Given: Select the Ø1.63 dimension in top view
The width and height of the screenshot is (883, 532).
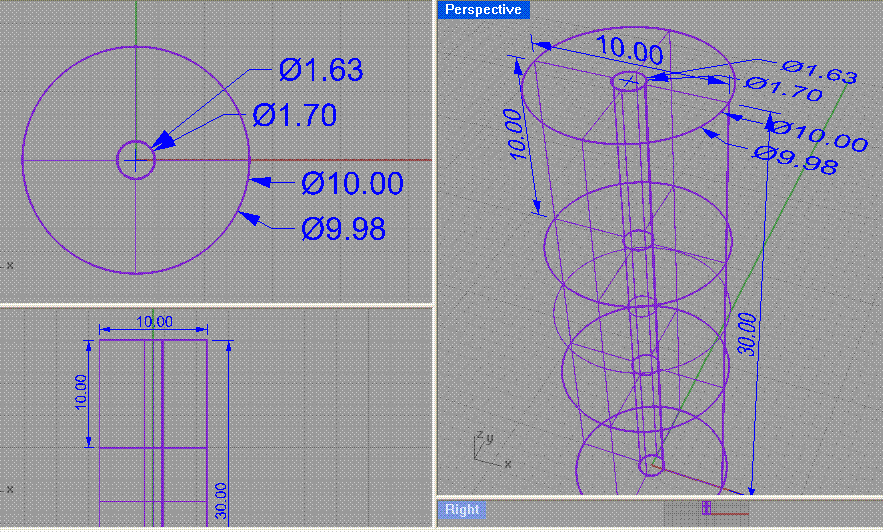Looking at the screenshot, I should tap(321, 70).
